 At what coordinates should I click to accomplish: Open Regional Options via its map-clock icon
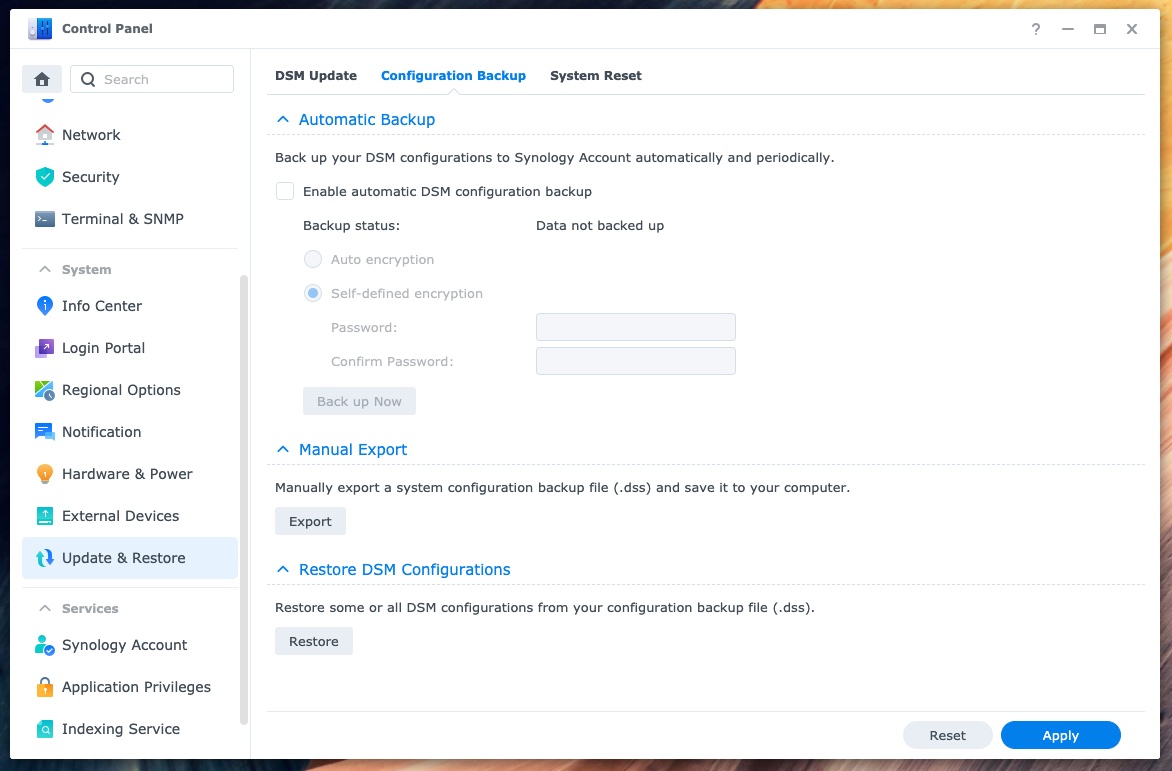45,390
